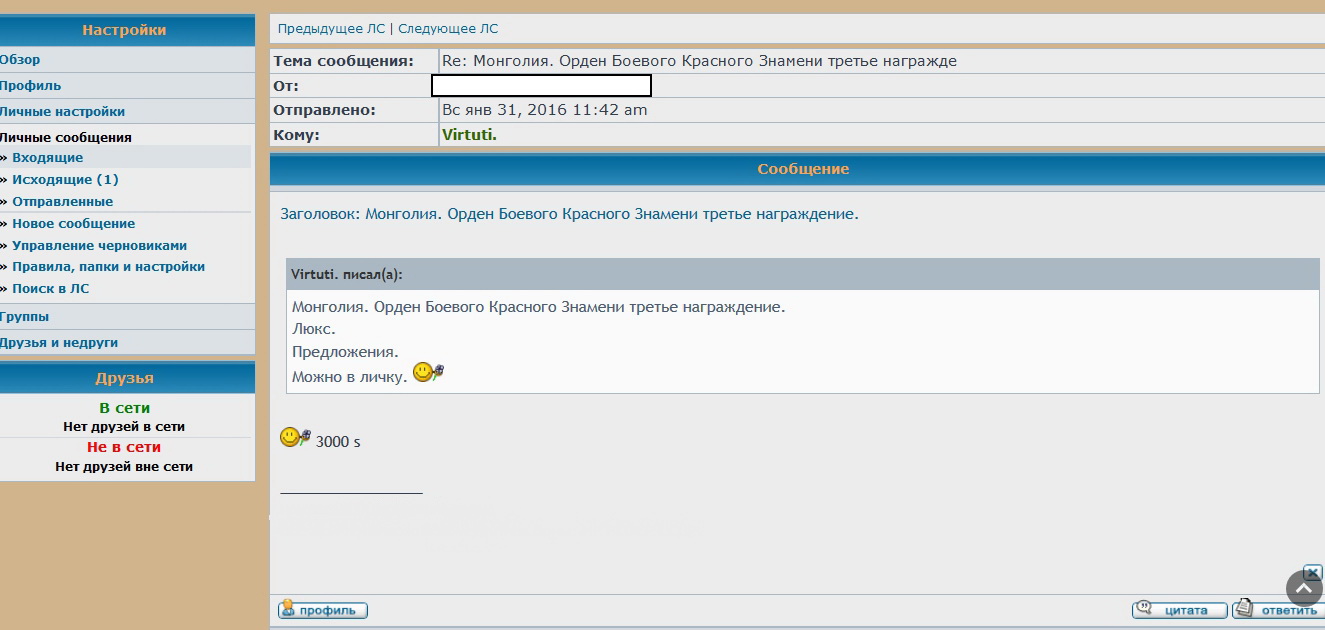Open Поиск в ЛС

(x=50, y=289)
